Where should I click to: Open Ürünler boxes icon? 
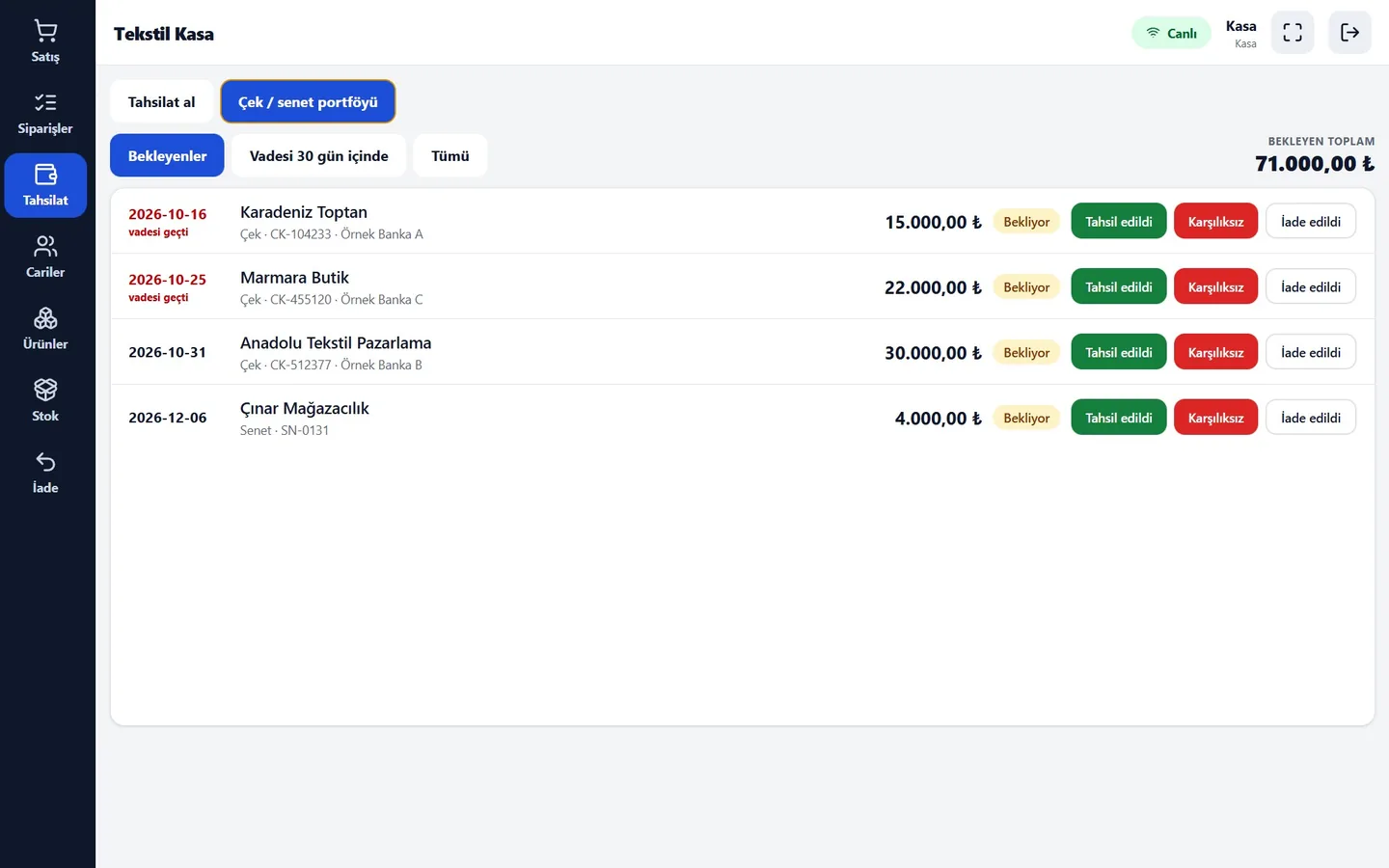tap(45, 318)
